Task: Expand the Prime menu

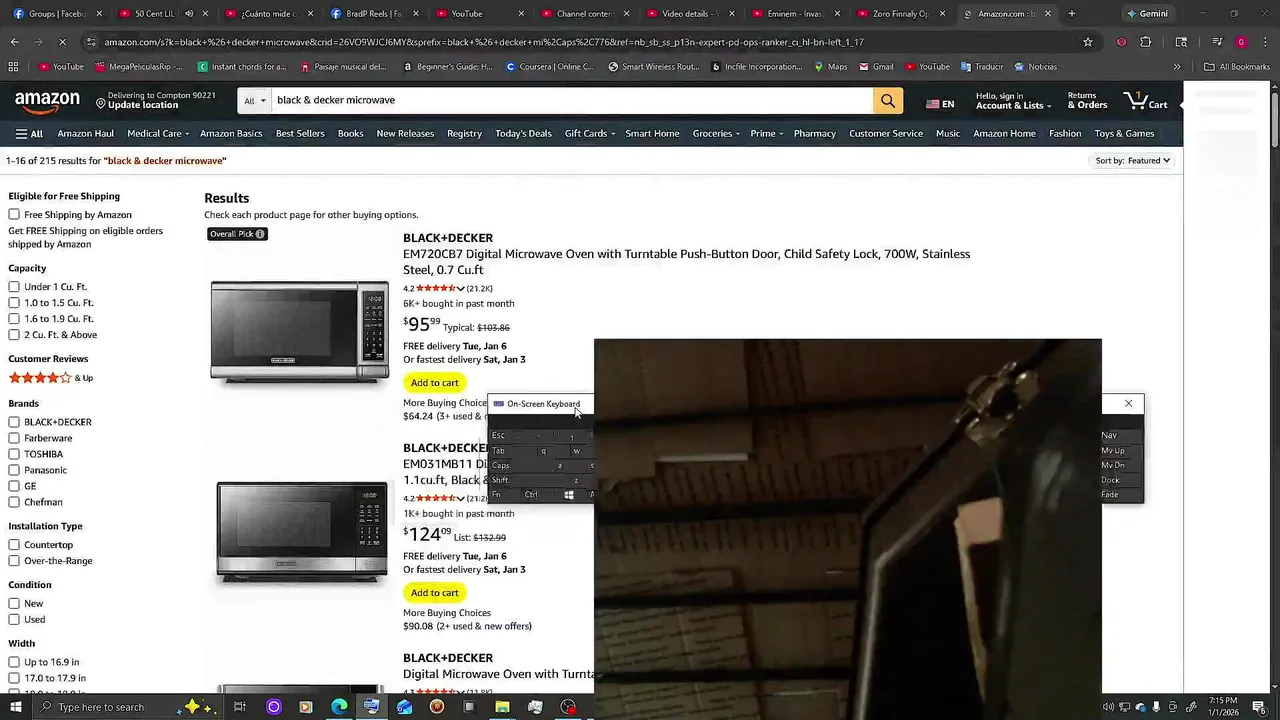Action: [767, 134]
